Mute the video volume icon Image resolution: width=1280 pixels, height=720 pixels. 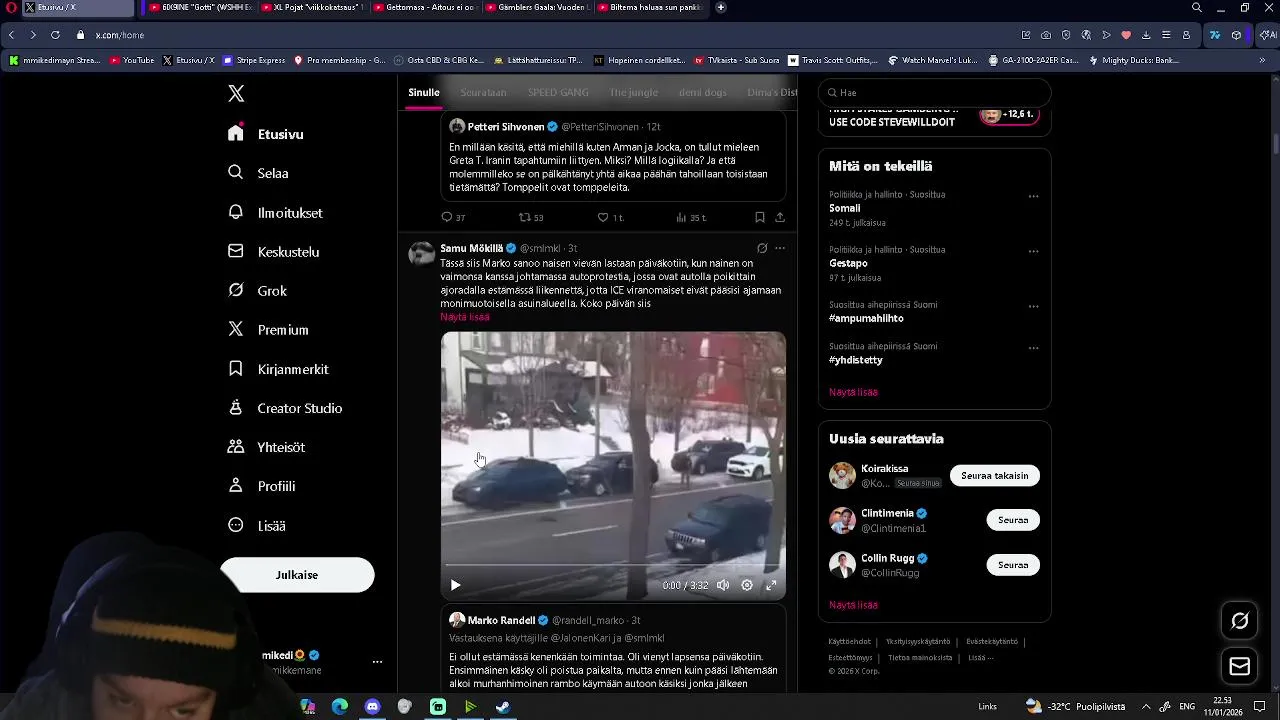click(x=723, y=585)
